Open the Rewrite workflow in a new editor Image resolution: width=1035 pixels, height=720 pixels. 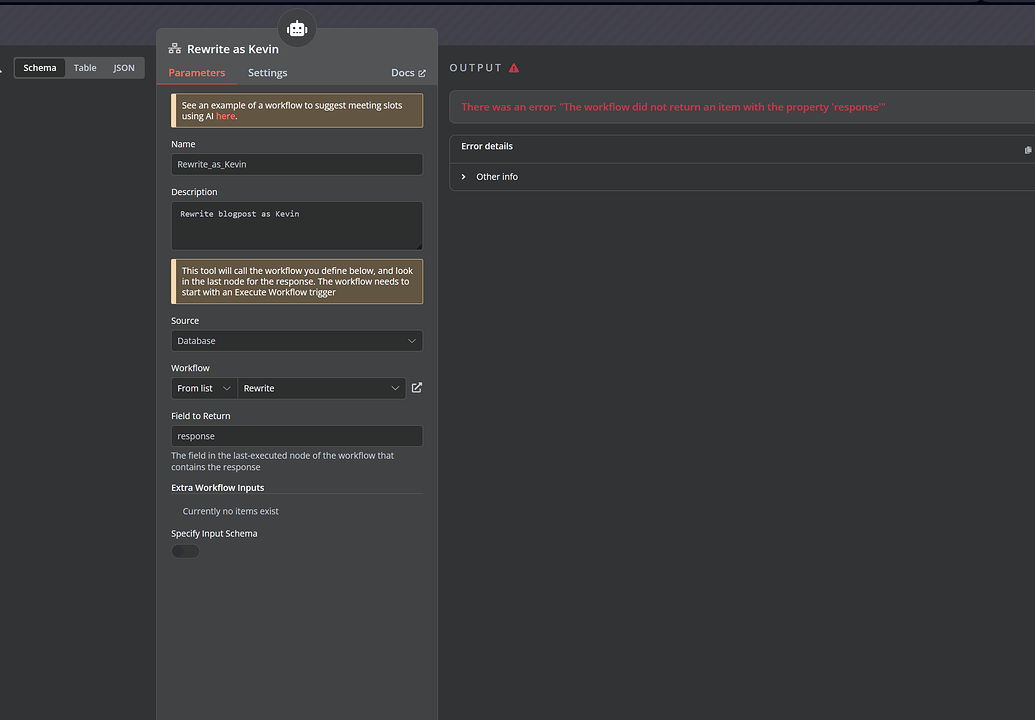pos(416,388)
